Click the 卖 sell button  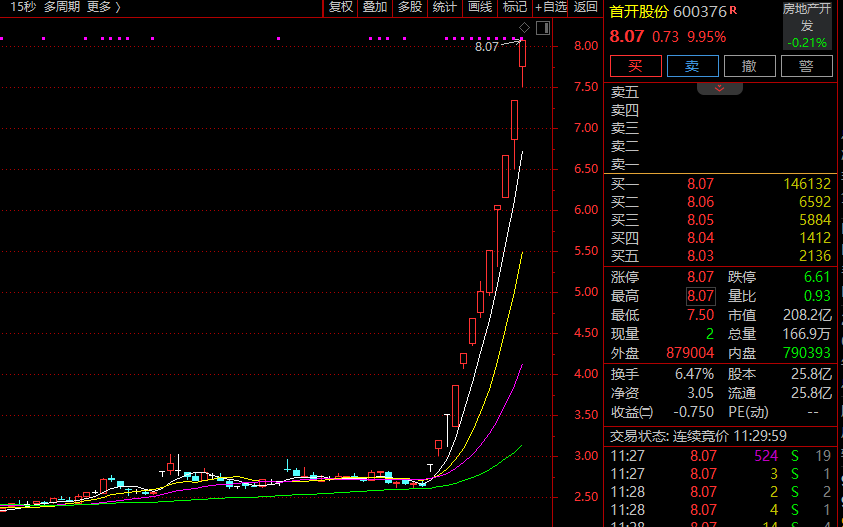coord(692,66)
